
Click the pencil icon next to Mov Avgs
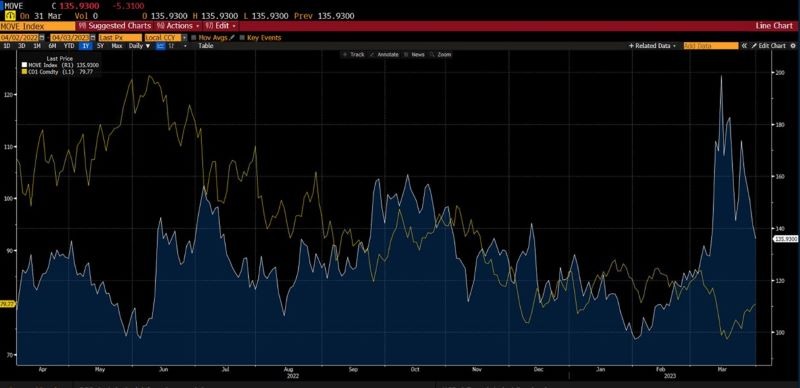[x=232, y=37]
